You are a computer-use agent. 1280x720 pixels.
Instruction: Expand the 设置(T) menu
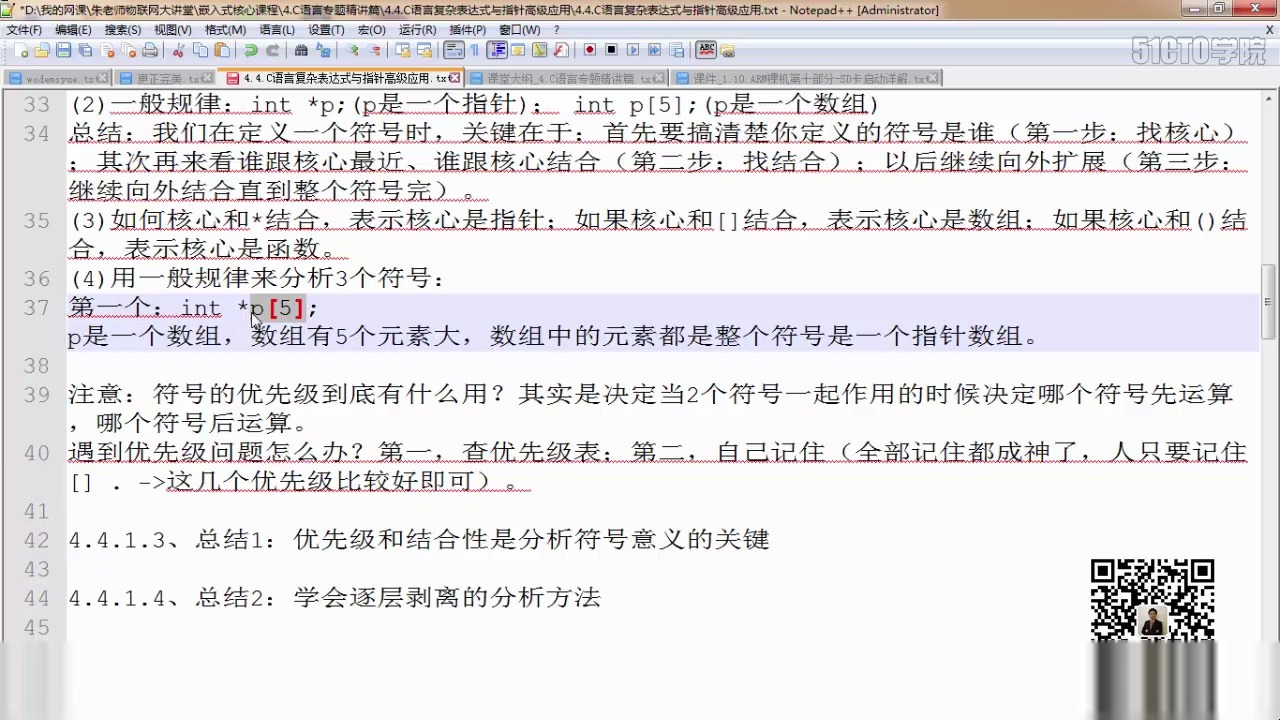coord(327,30)
